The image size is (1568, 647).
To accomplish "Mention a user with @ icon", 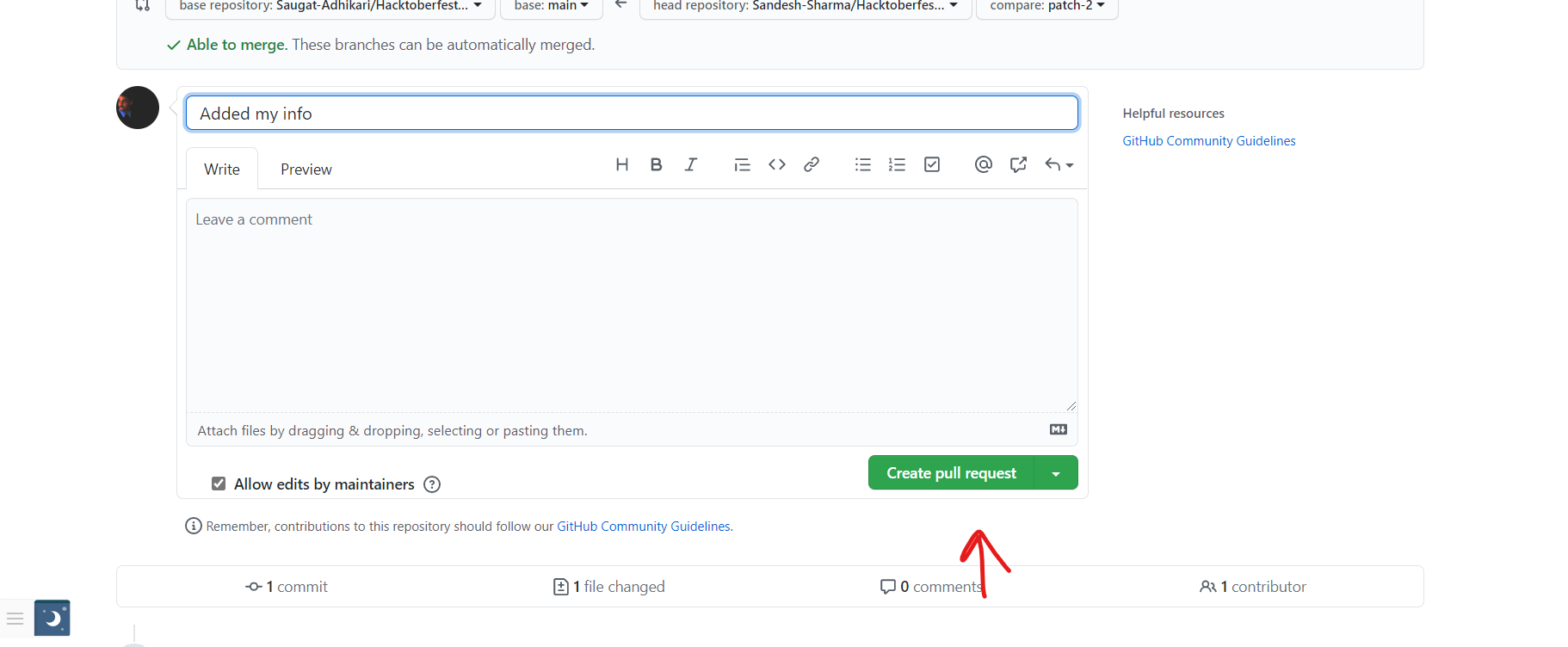I will [984, 164].
